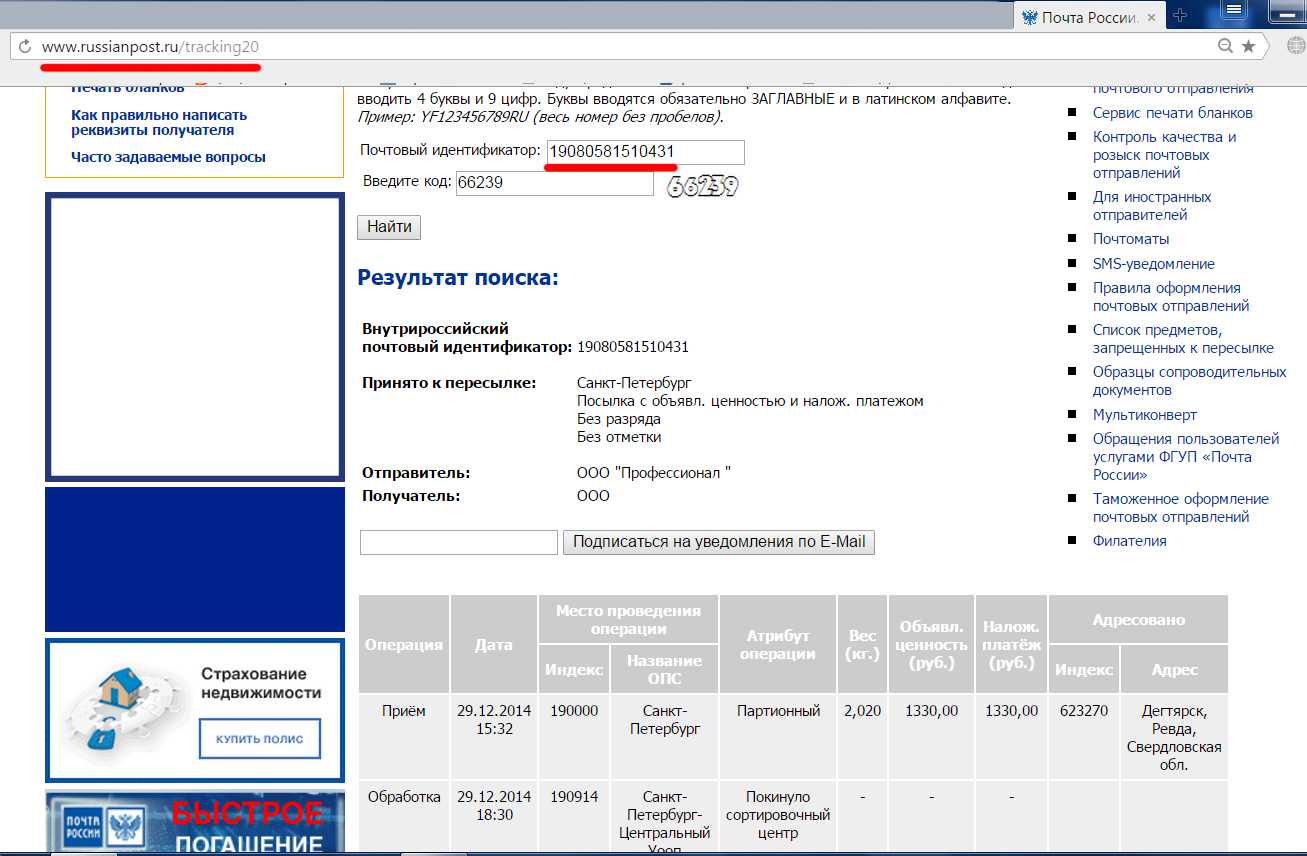Bookmark this page with the star icon
1307x856 pixels.
(1248, 46)
